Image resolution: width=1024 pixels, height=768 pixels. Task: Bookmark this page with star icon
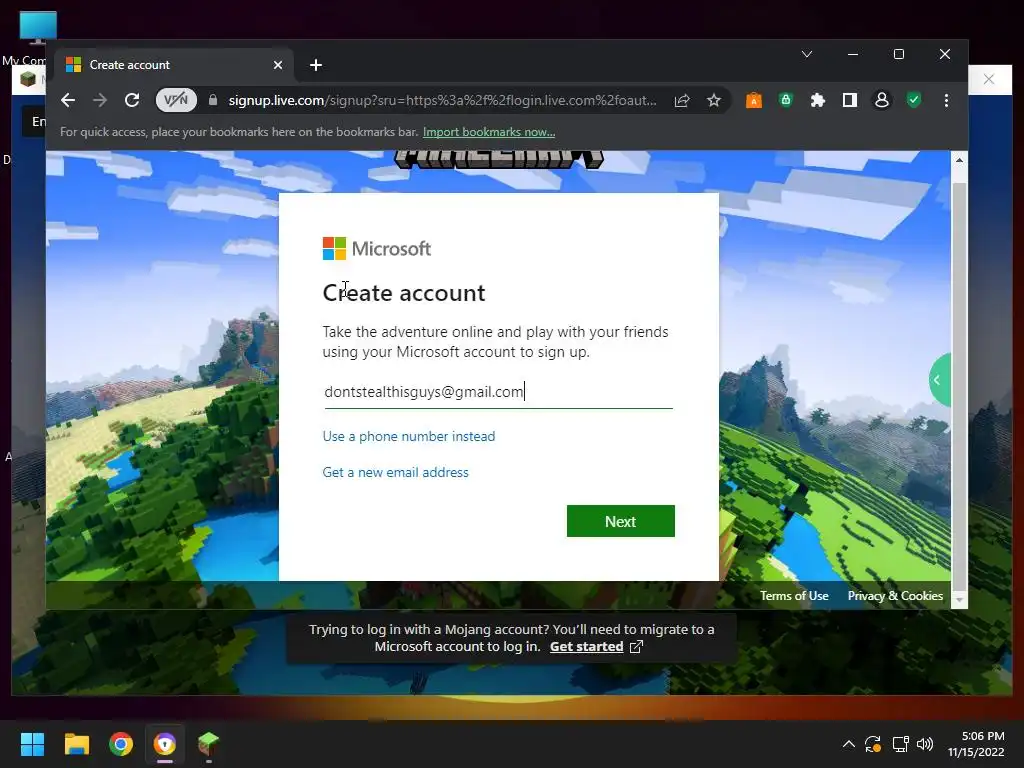(714, 100)
